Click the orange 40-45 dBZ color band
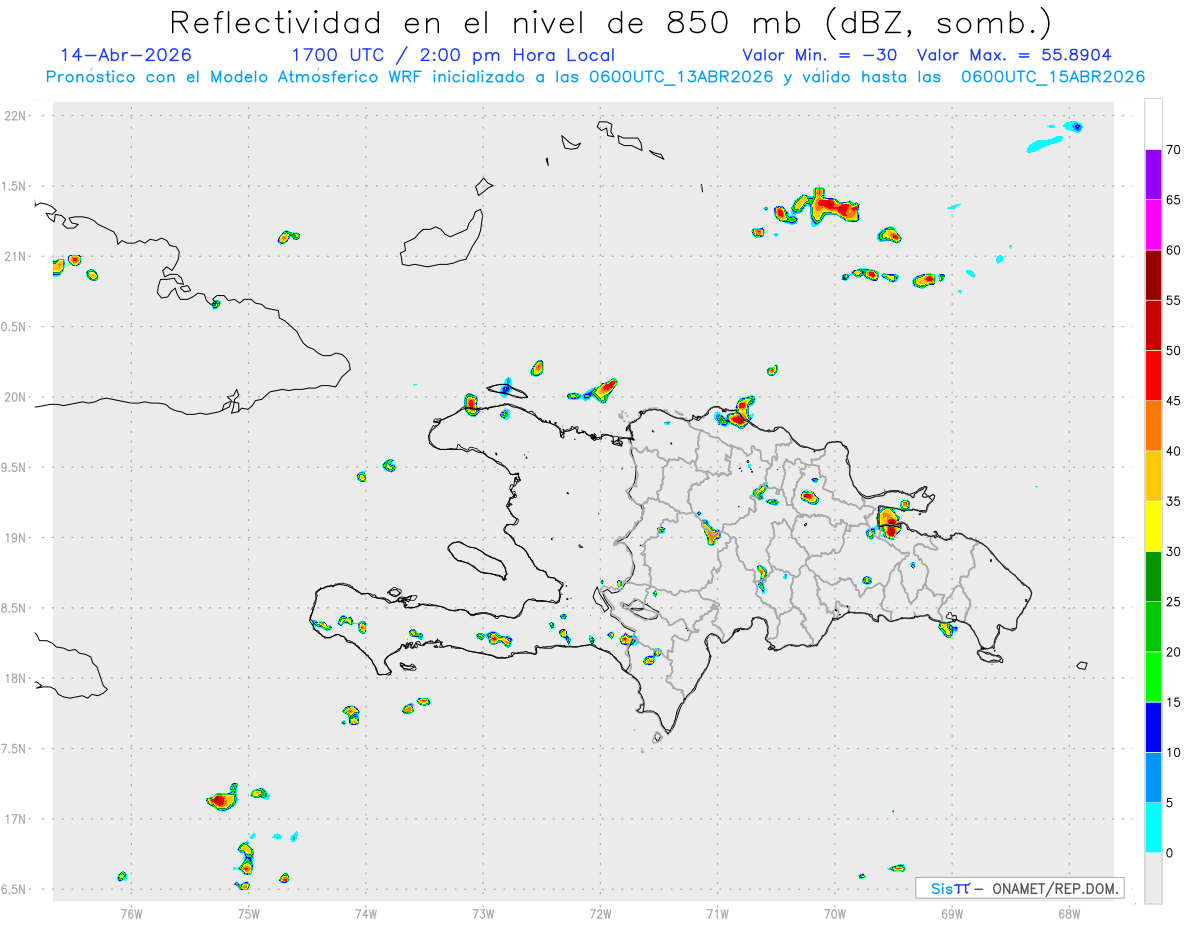Image resolution: width=1200 pixels, height=927 pixels. point(1153,426)
